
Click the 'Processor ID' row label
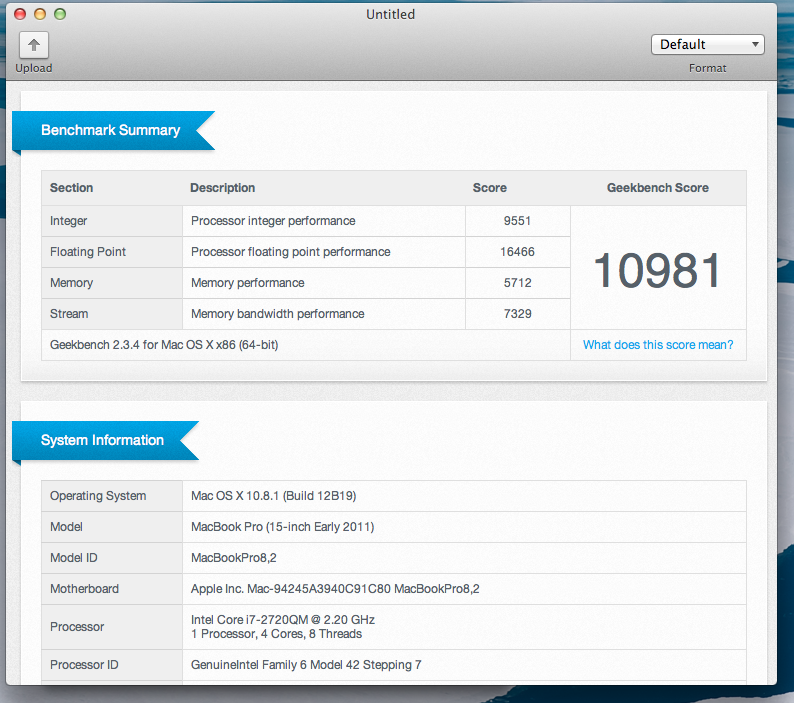pos(84,665)
